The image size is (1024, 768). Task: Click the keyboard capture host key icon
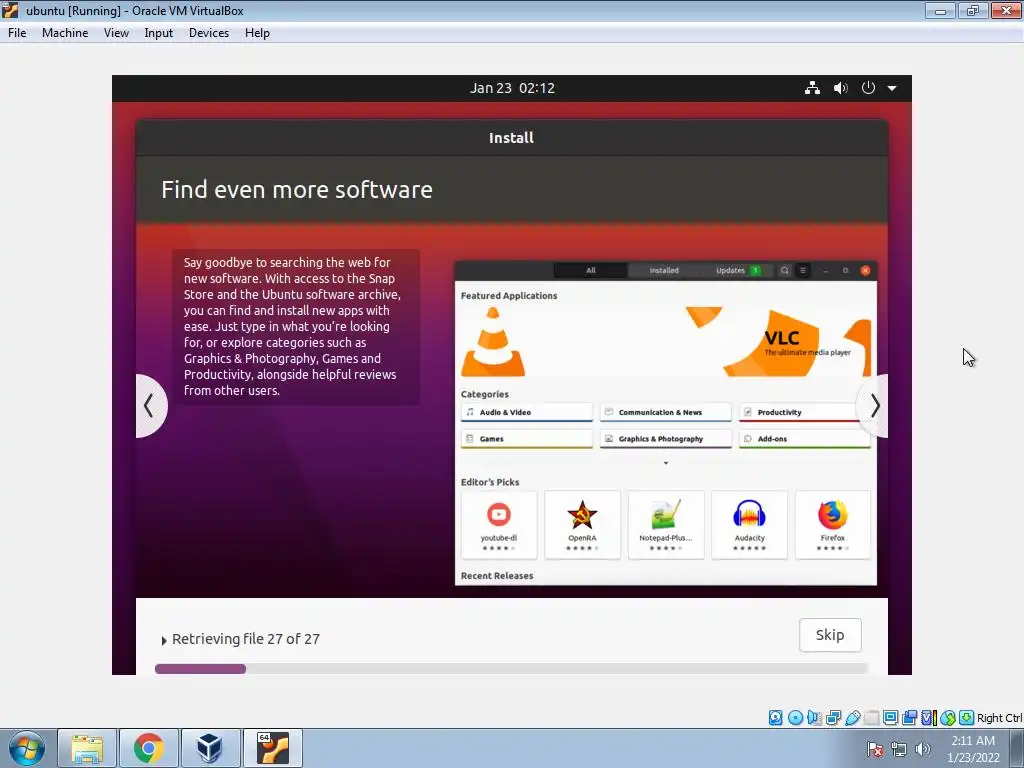(967, 718)
